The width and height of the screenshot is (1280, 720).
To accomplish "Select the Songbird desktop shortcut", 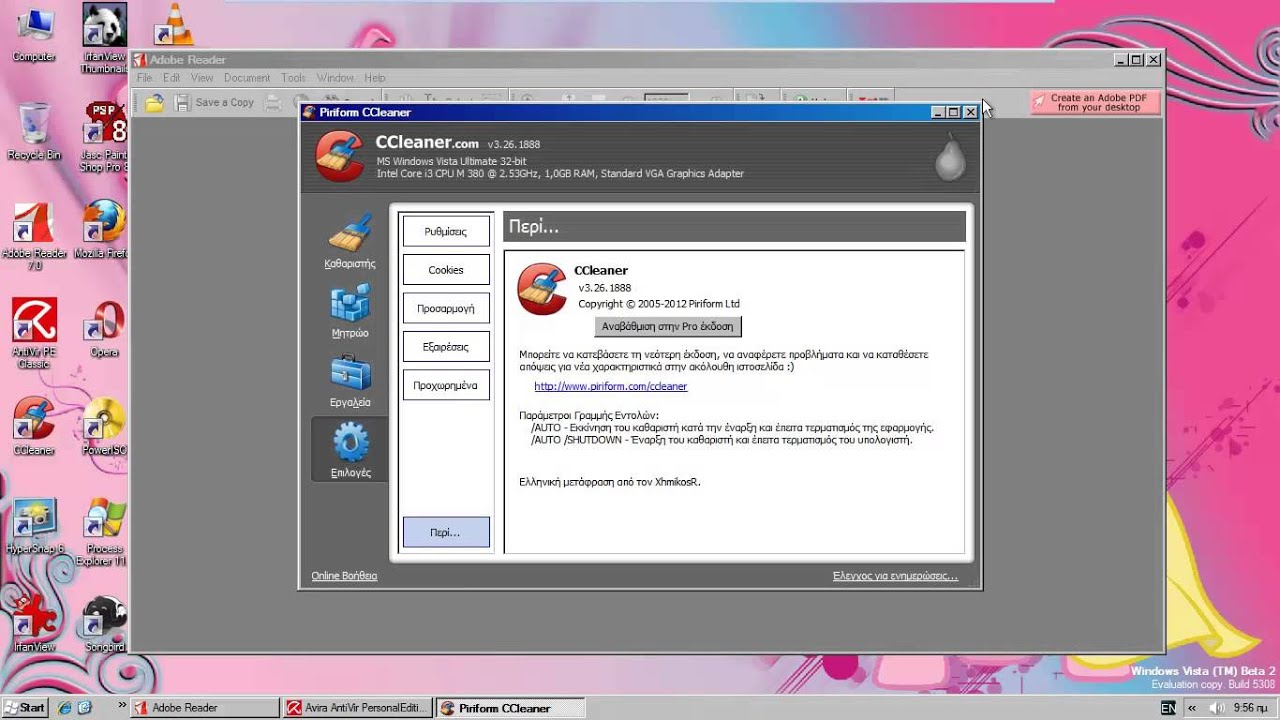I will tap(104, 623).
